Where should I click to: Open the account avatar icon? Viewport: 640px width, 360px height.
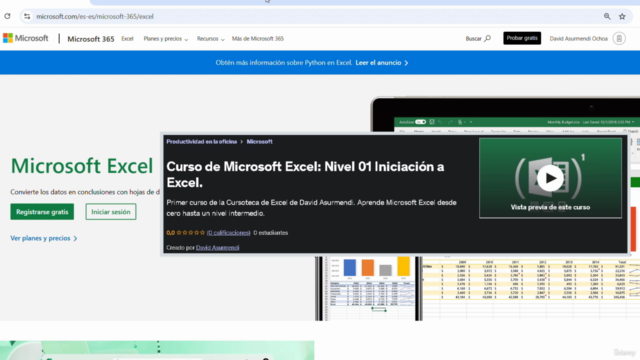pos(619,38)
